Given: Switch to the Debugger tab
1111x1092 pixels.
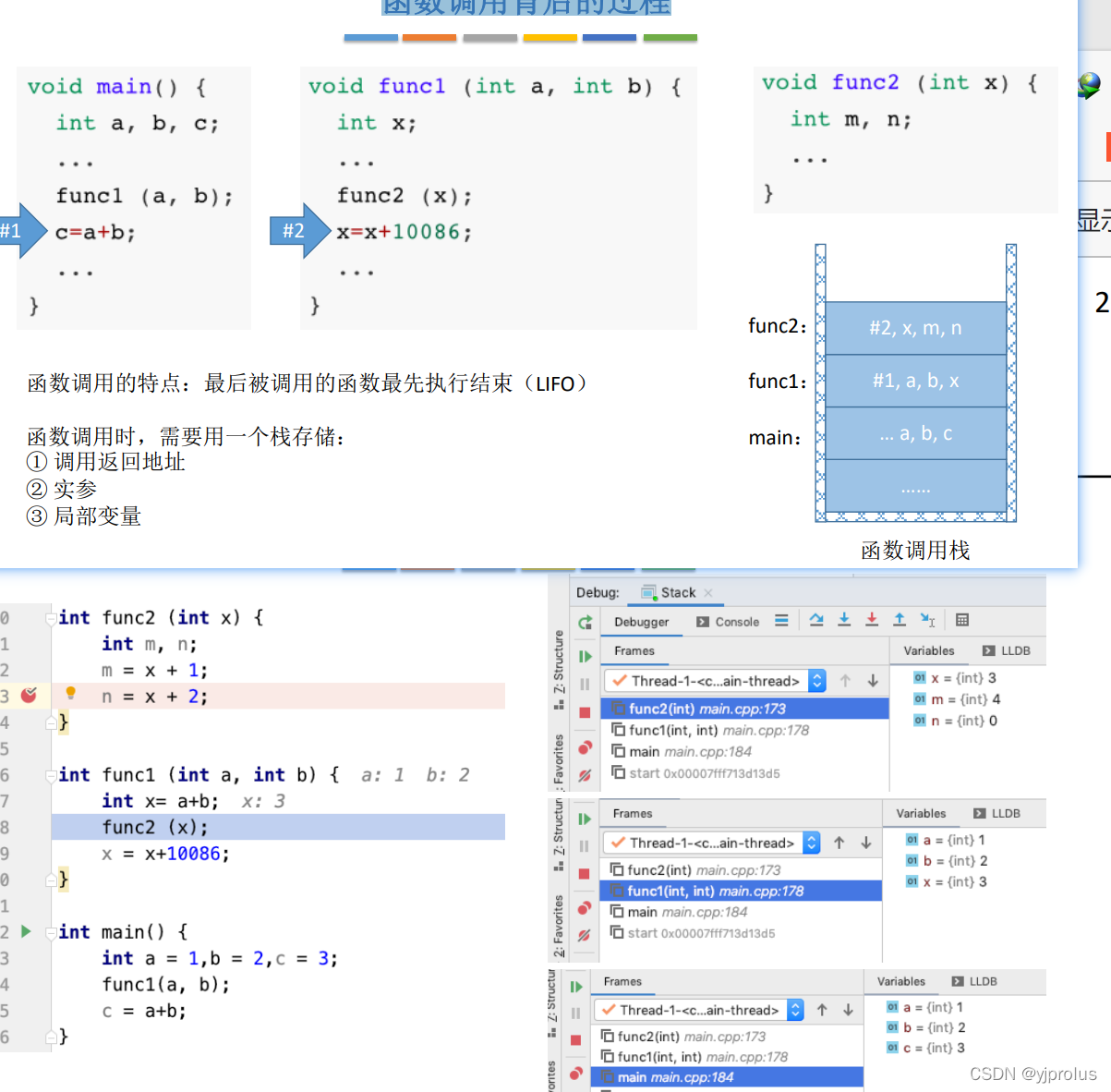Looking at the screenshot, I should coord(642,622).
